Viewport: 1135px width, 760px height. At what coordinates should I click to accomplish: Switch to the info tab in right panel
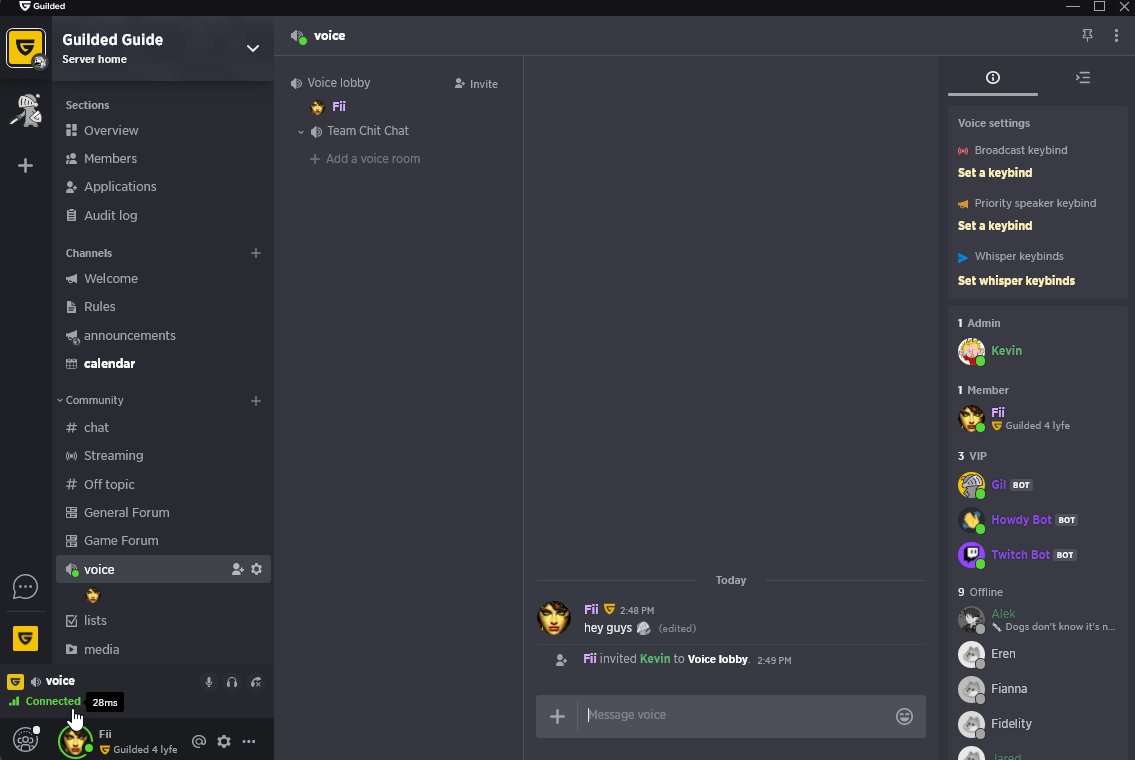tap(993, 77)
